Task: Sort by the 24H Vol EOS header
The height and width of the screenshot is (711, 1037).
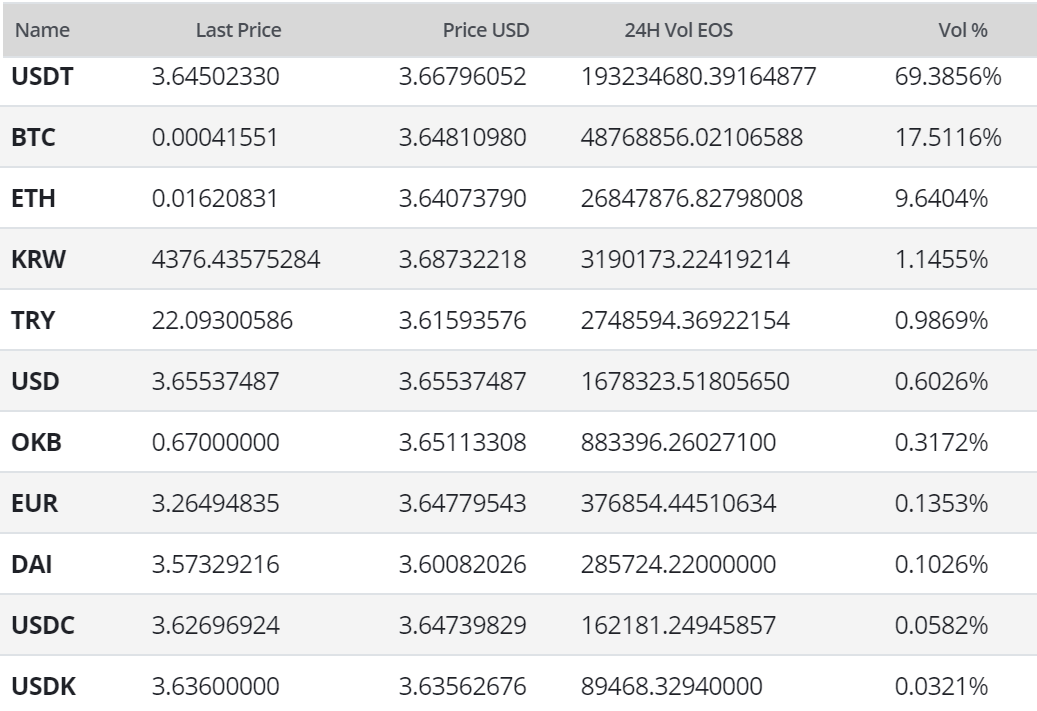Action: (679, 30)
